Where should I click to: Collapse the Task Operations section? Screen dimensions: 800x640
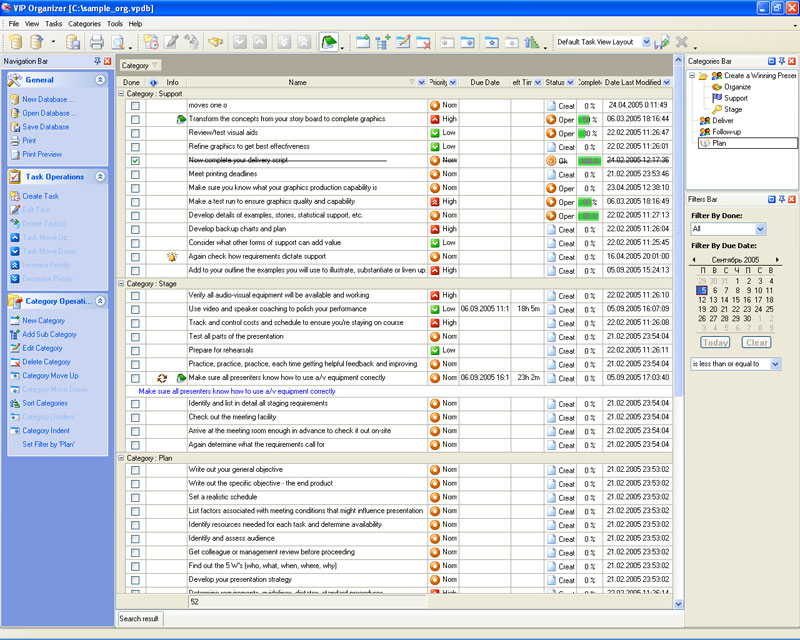coord(100,177)
